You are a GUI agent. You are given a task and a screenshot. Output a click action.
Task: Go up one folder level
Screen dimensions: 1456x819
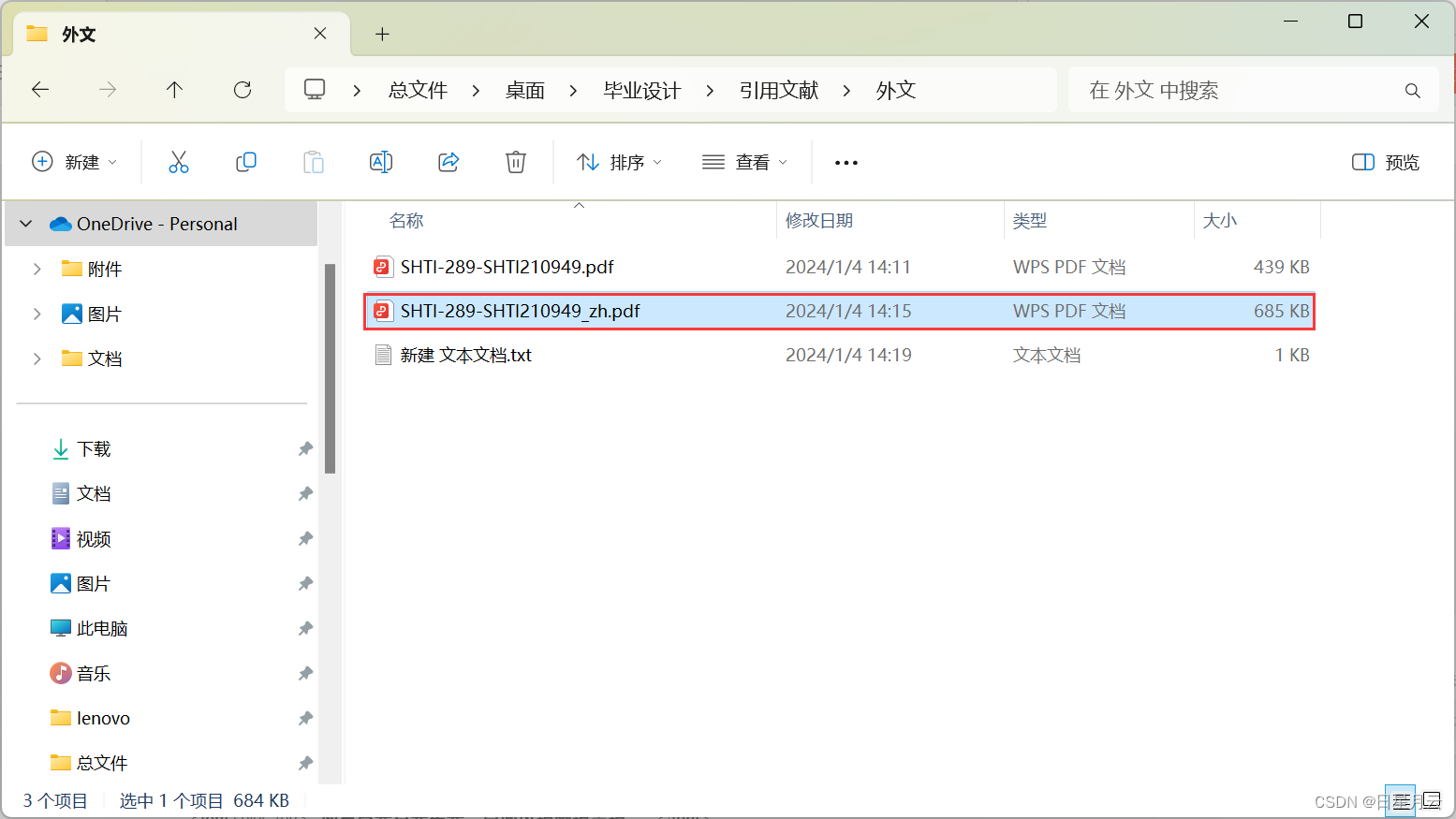point(174,90)
